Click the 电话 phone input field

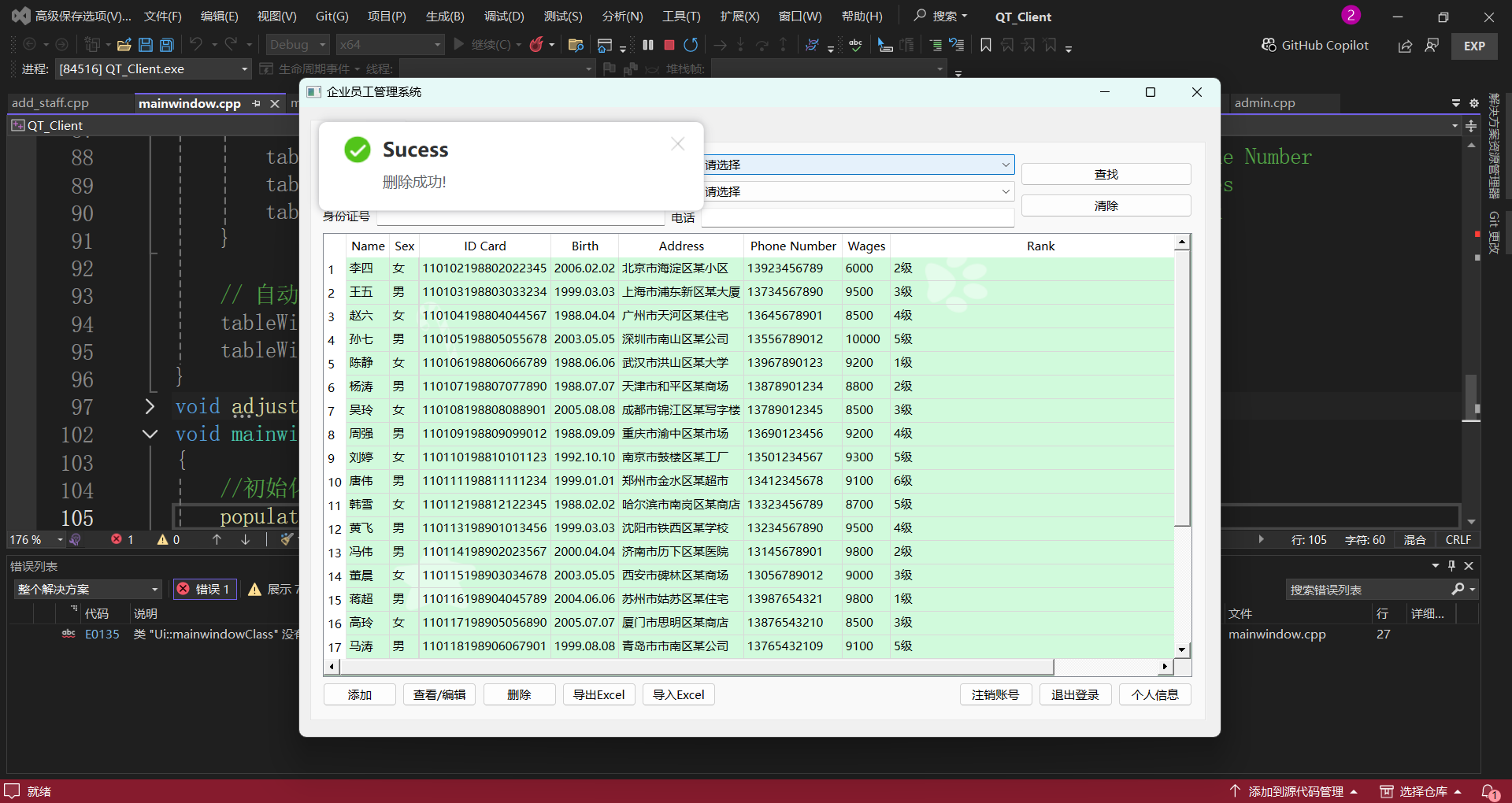point(857,217)
